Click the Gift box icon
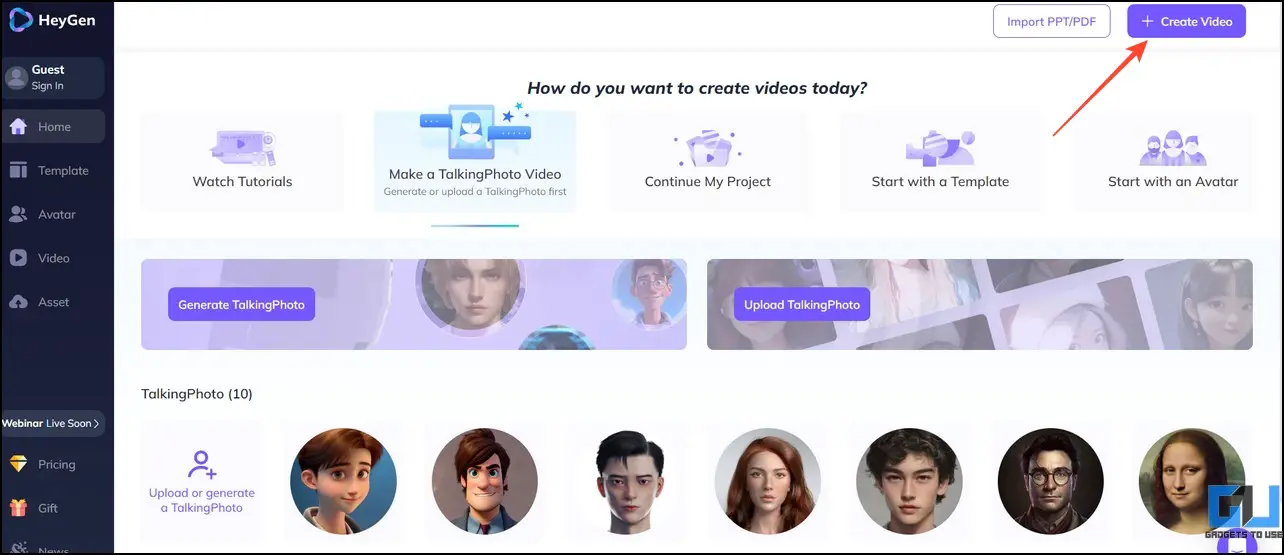Screen dimensions: 1284x555 [18, 508]
